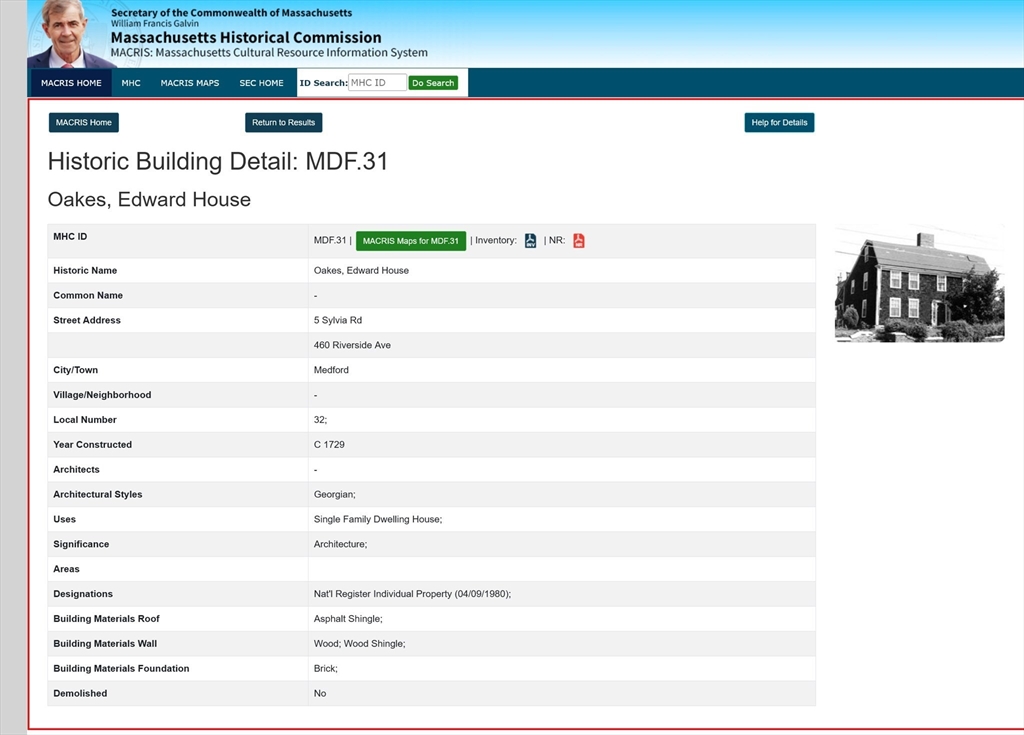View the Edward Oakes House photo thumbnail
This screenshot has width=1024, height=735.
pyautogui.click(x=919, y=286)
